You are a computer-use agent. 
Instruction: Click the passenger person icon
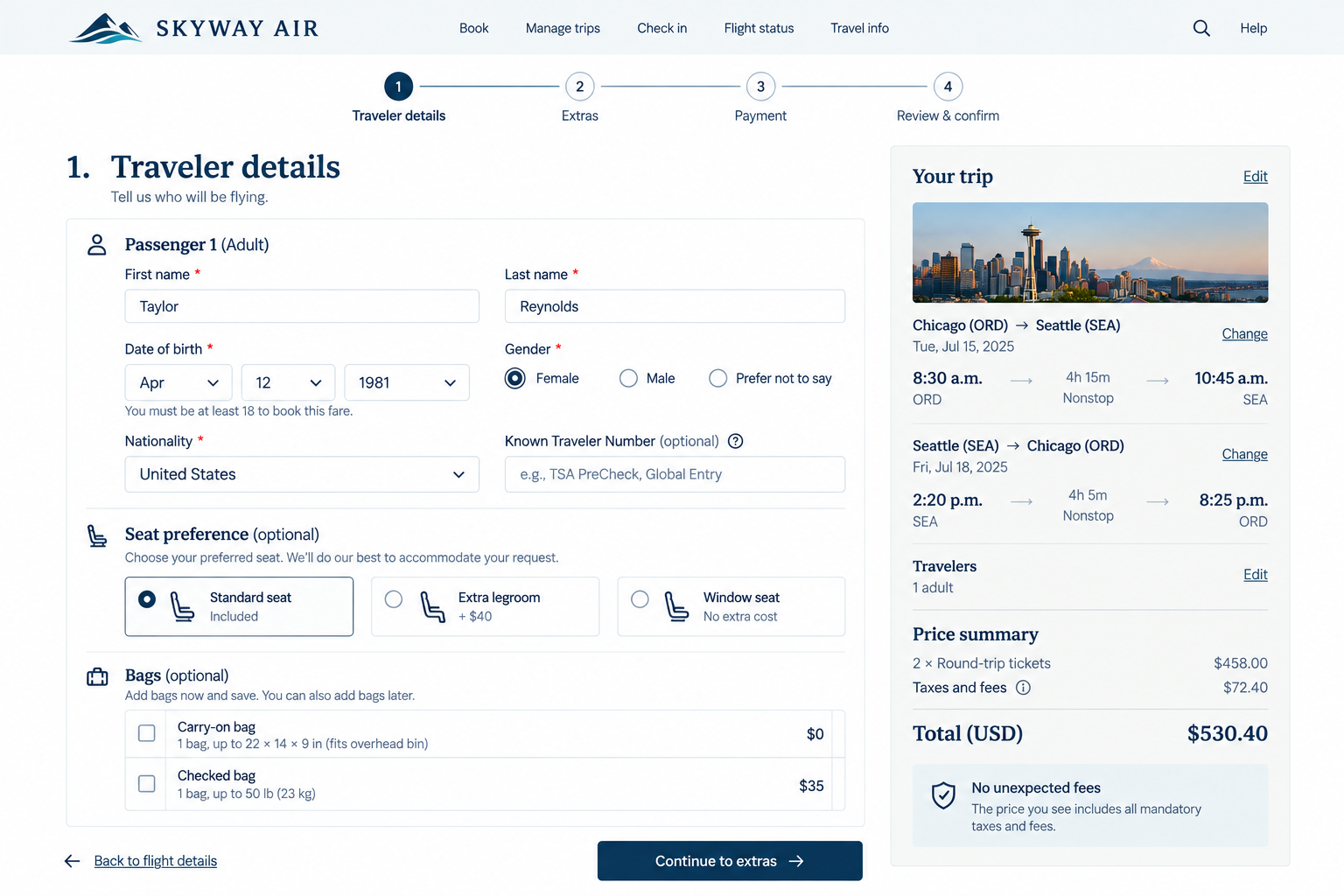coord(97,245)
